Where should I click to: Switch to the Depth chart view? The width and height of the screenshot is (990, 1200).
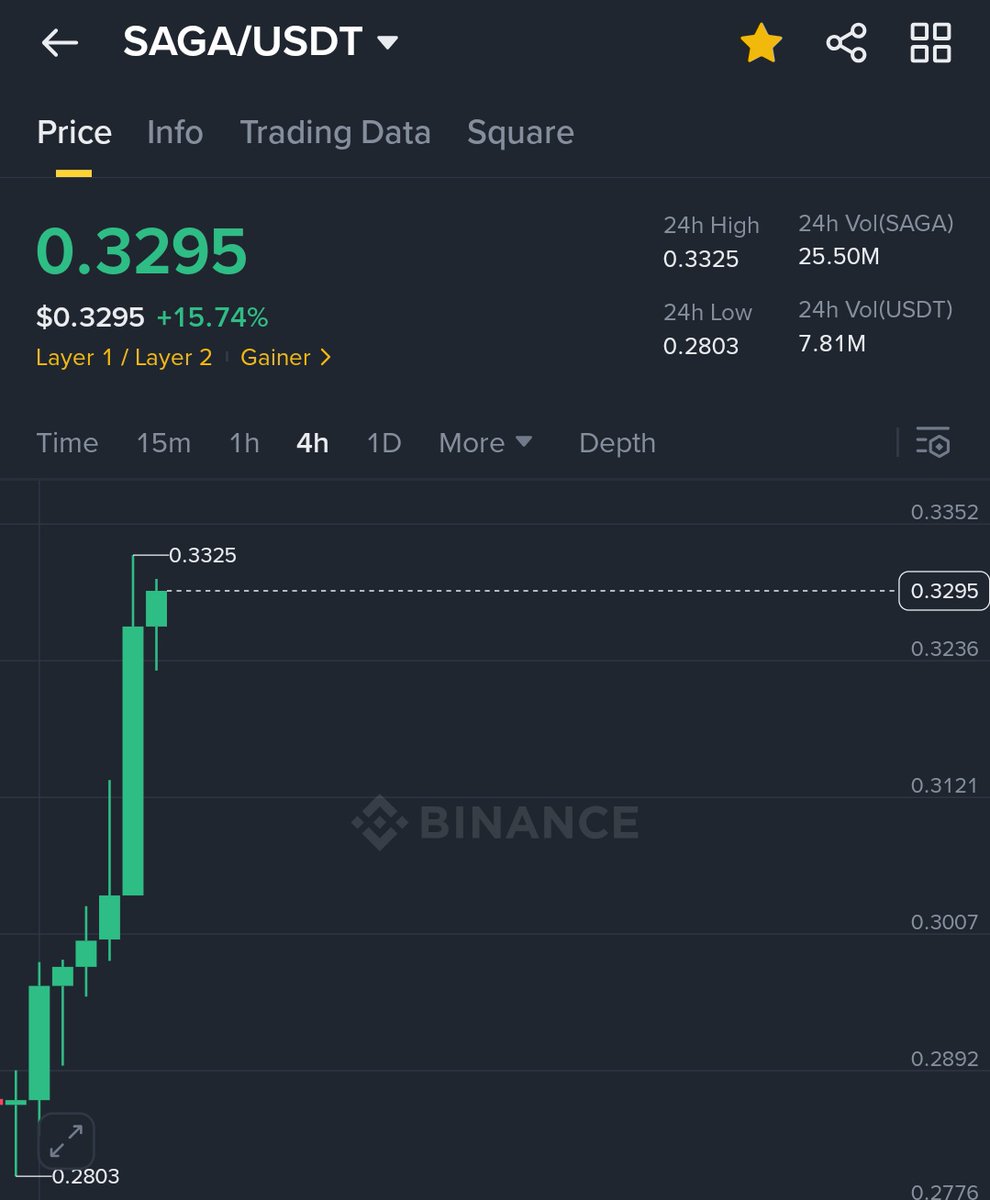(x=617, y=444)
